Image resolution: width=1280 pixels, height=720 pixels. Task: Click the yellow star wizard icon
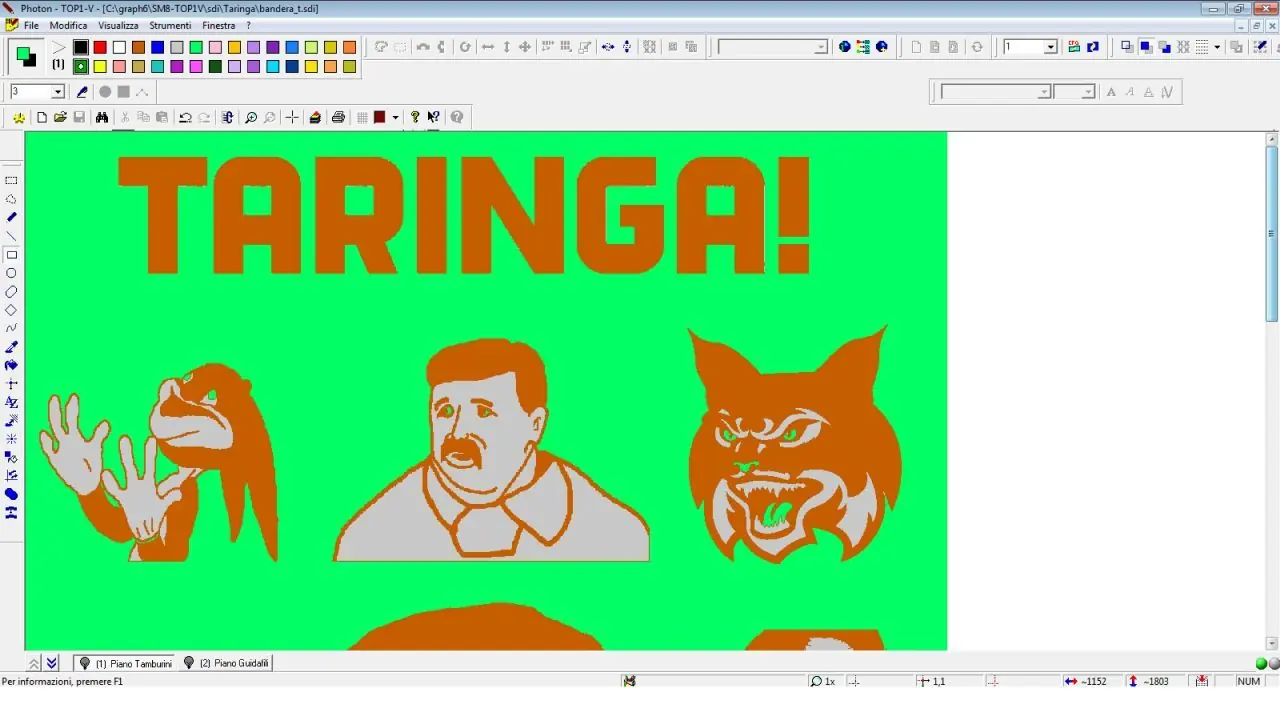pyautogui.click(x=19, y=117)
